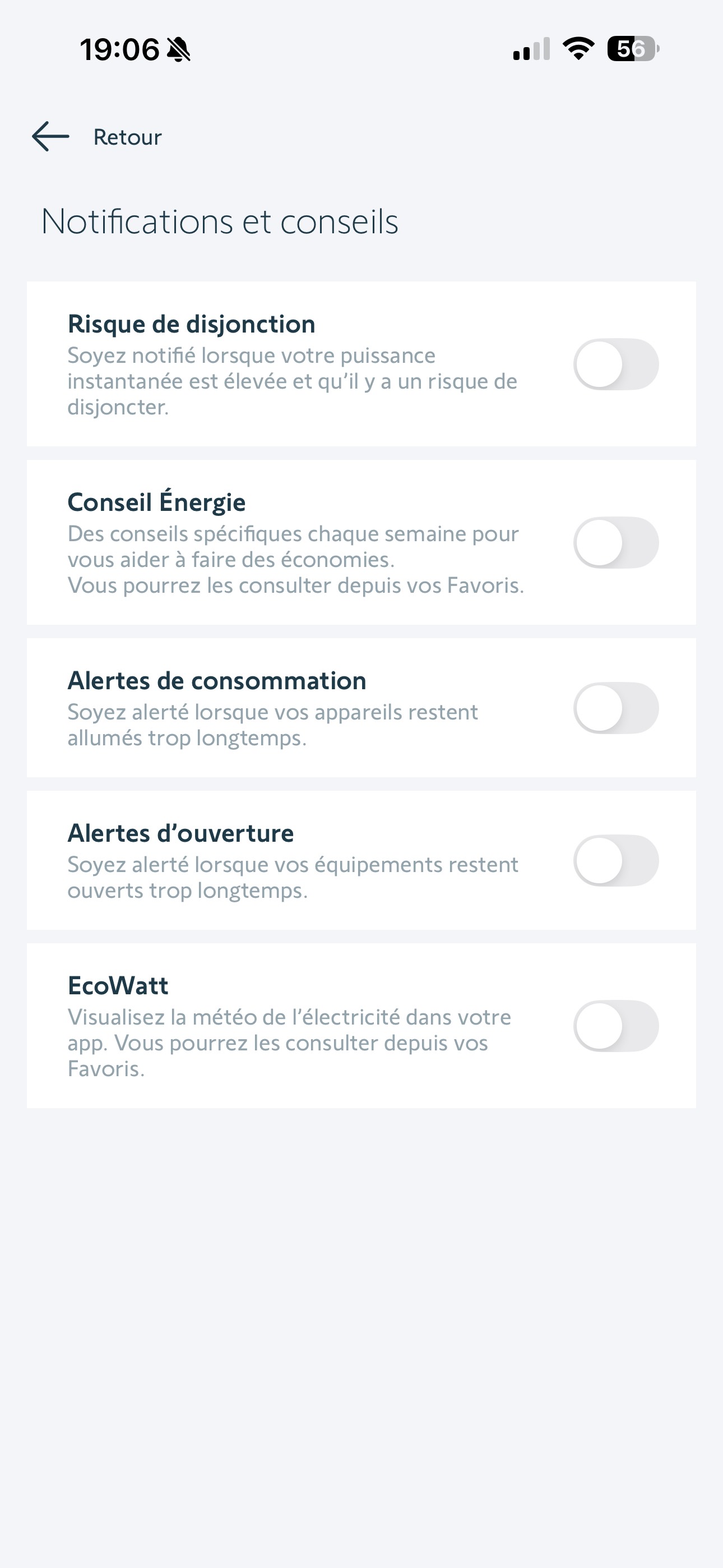Tap the Conseil Énergie title
This screenshot has height=1568, width=723.
point(156,502)
